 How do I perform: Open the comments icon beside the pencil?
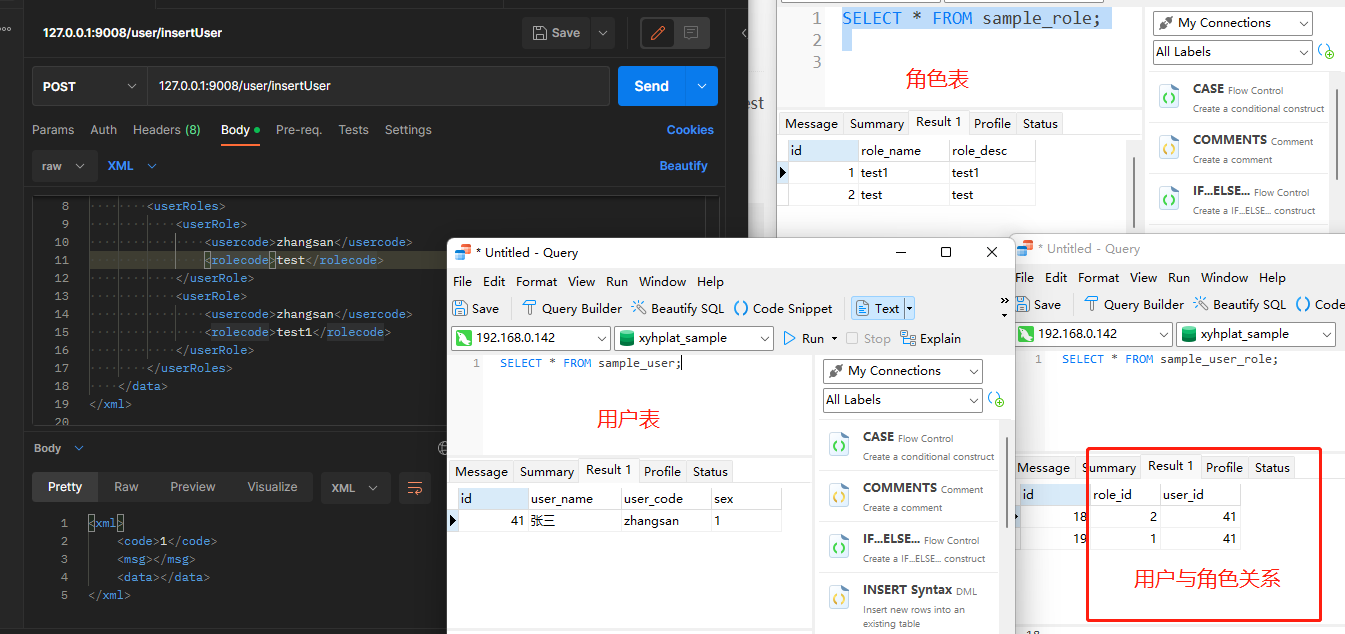click(691, 33)
